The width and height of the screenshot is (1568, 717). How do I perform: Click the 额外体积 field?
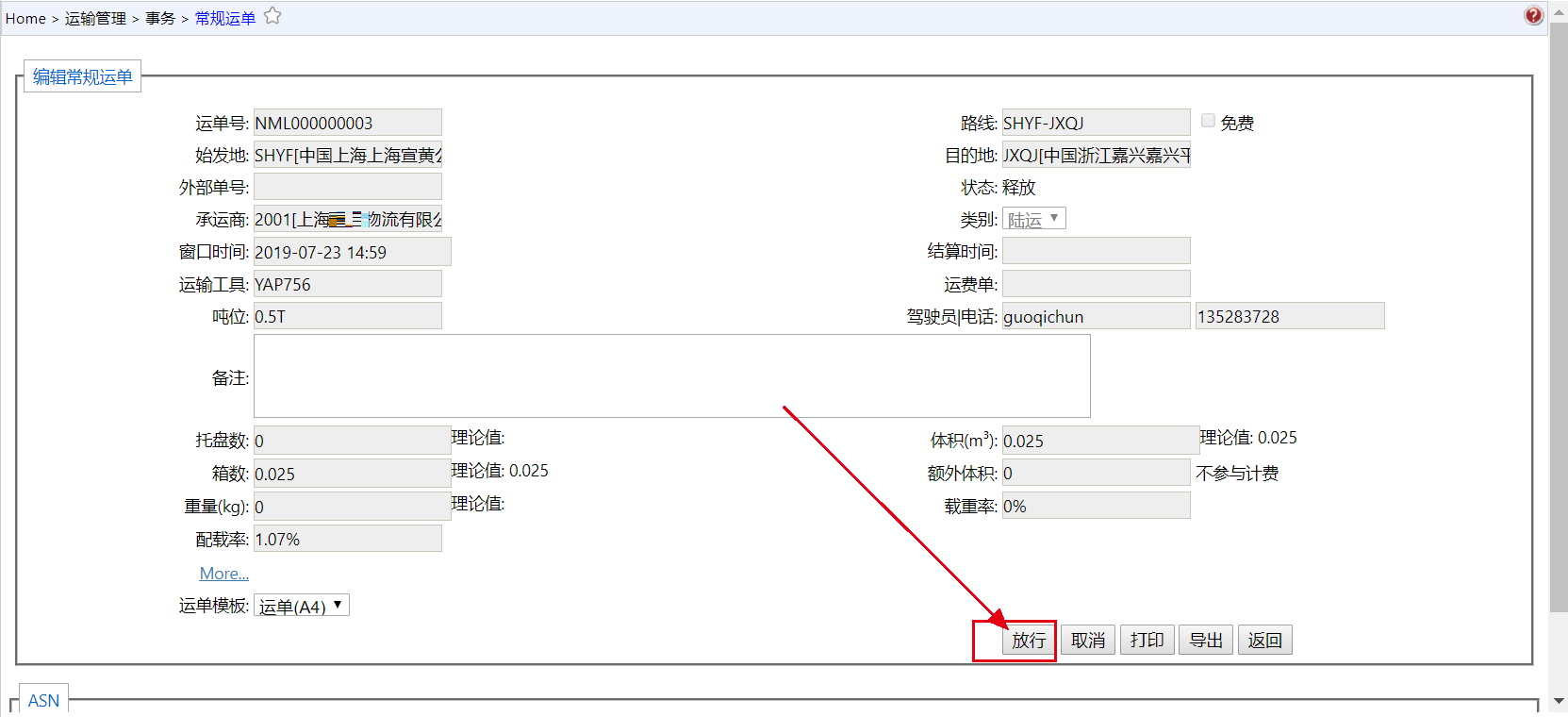pos(1097,473)
